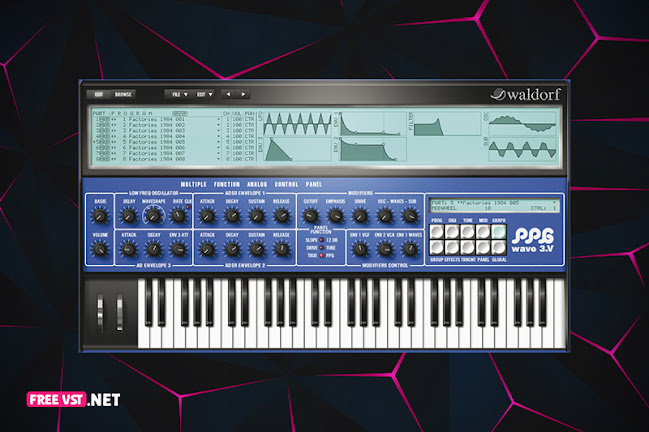Screen dimensions: 649x432
Task: Go to next preset arrow
Action: [x=243, y=94]
